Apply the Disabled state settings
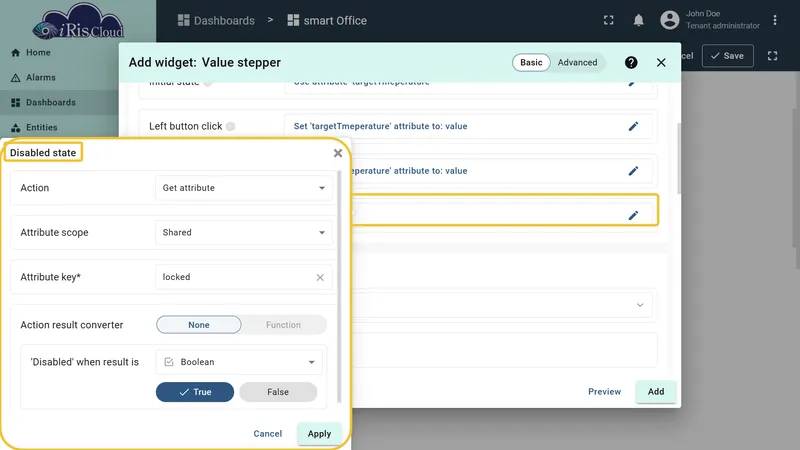Image resolution: width=800 pixels, height=450 pixels. tap(319, 434)
